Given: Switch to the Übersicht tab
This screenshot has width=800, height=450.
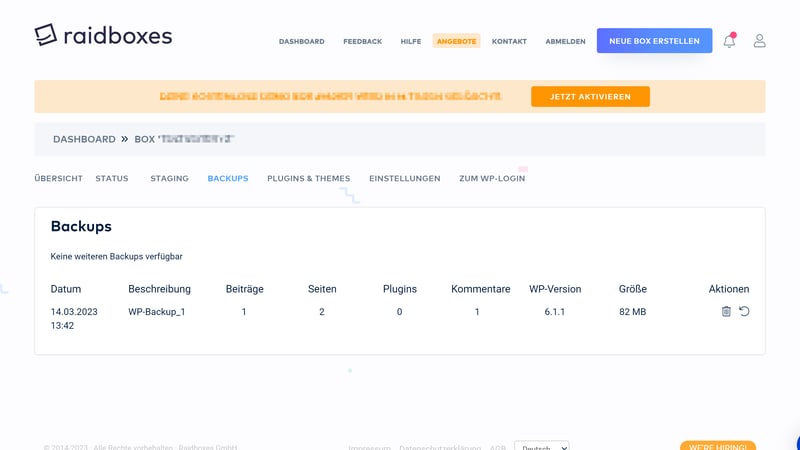Looking at the screenshot, I should [58, 178].
